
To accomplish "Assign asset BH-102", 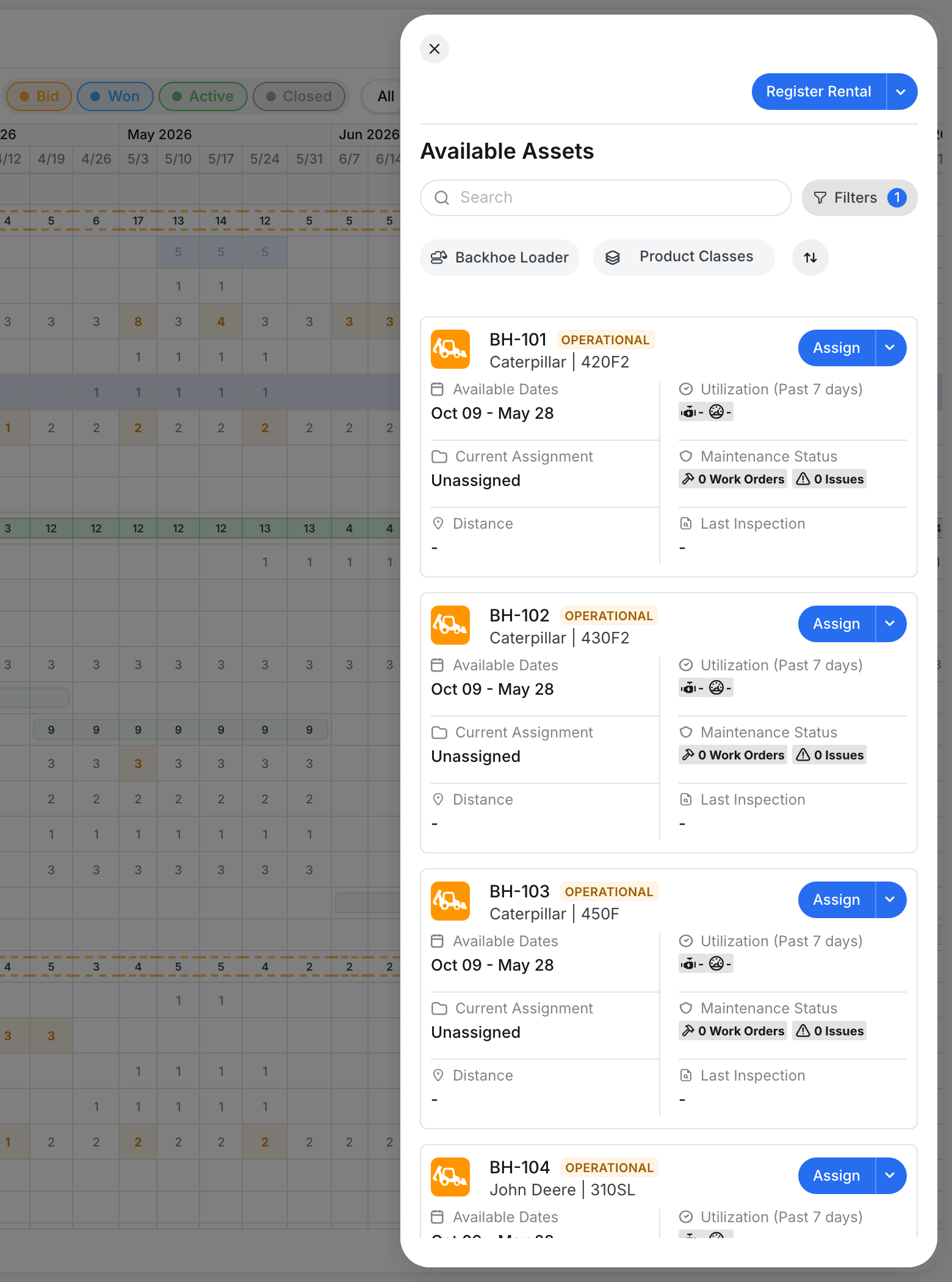I will [x=837, y=624].
